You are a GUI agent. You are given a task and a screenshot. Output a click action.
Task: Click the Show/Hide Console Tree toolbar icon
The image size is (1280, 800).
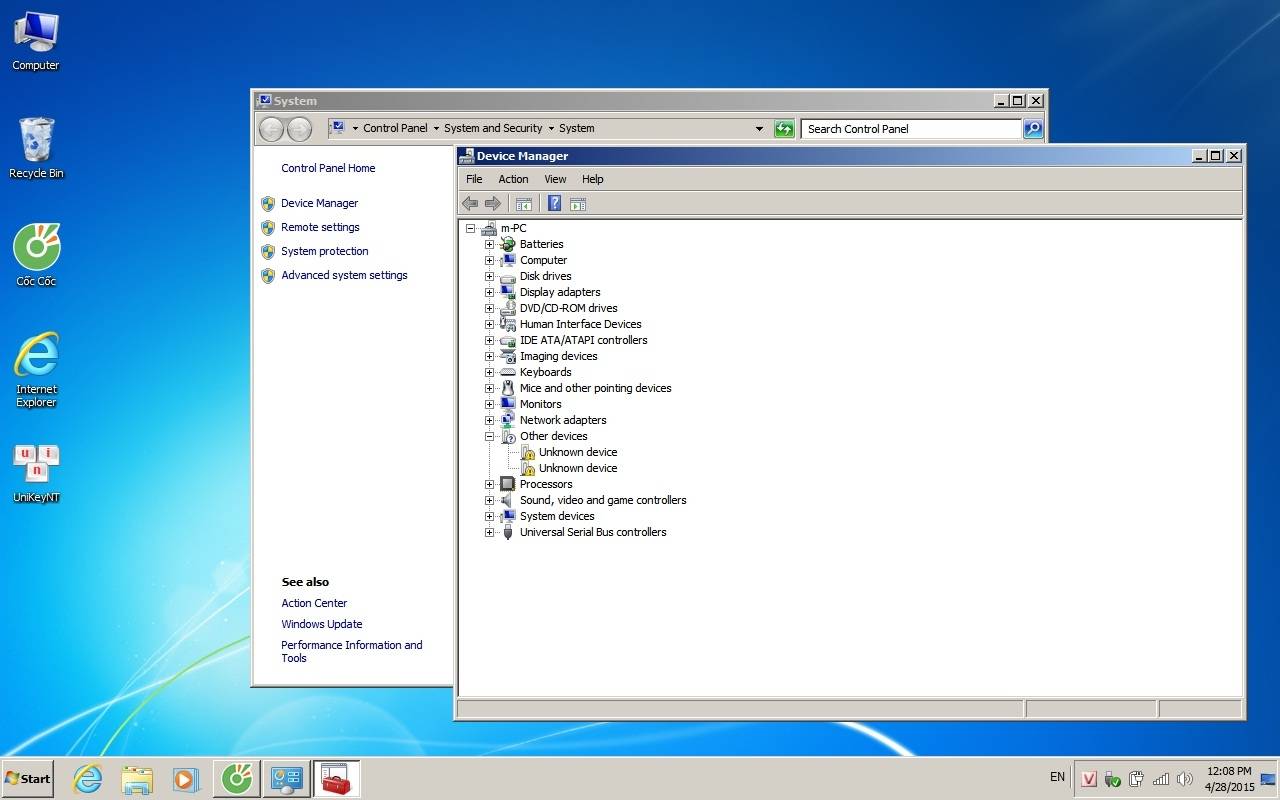point(523,204)
